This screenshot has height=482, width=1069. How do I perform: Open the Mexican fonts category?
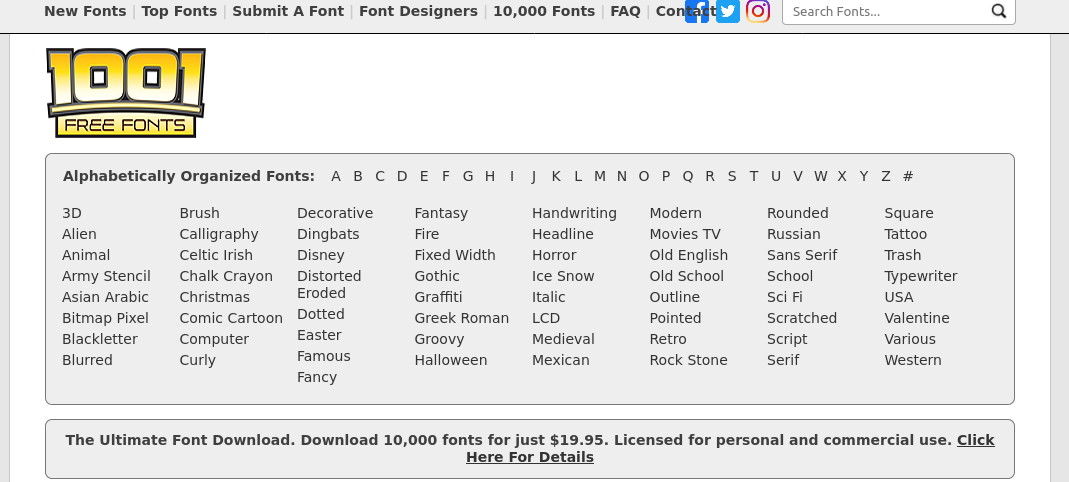tap(561, 361)
